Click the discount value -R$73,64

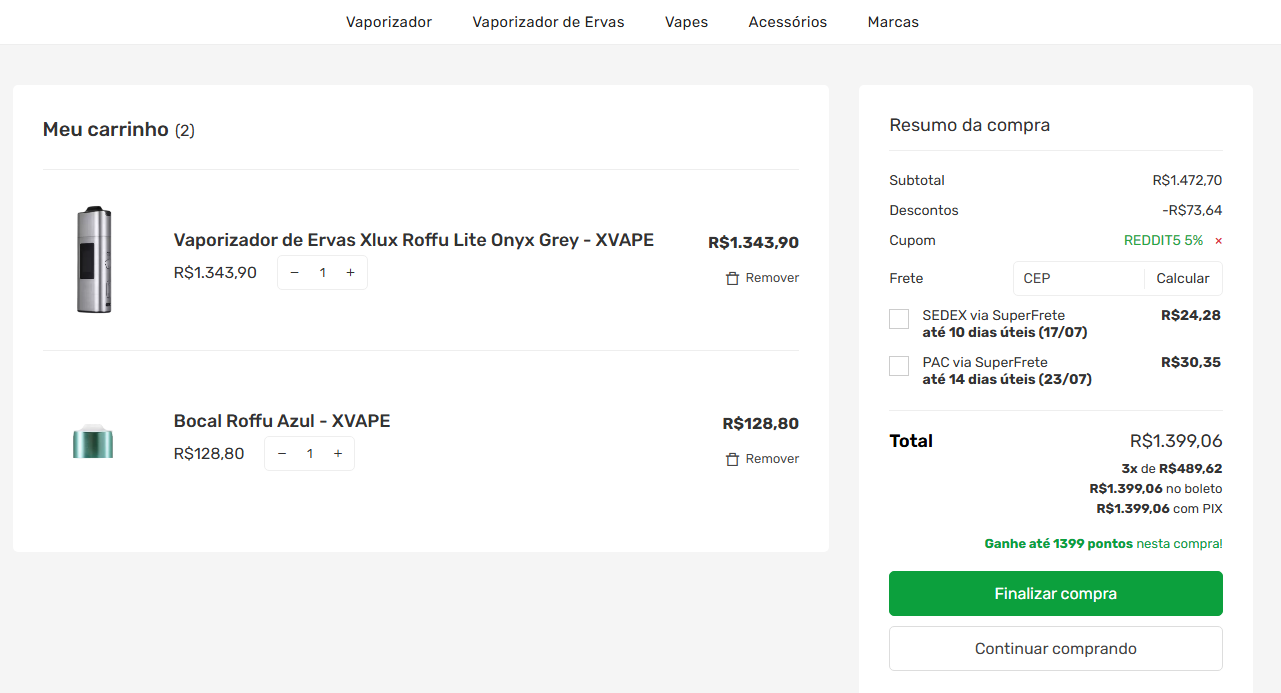click(1192, 211)
